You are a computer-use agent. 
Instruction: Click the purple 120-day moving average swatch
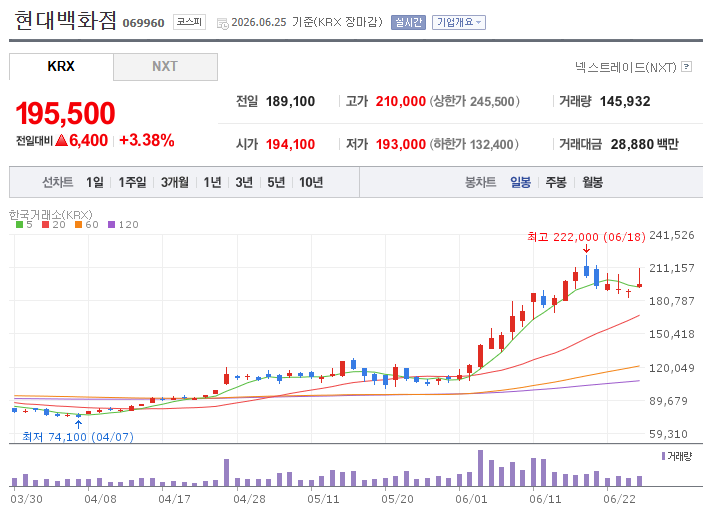pyautogui.click(x=112, y=225)
